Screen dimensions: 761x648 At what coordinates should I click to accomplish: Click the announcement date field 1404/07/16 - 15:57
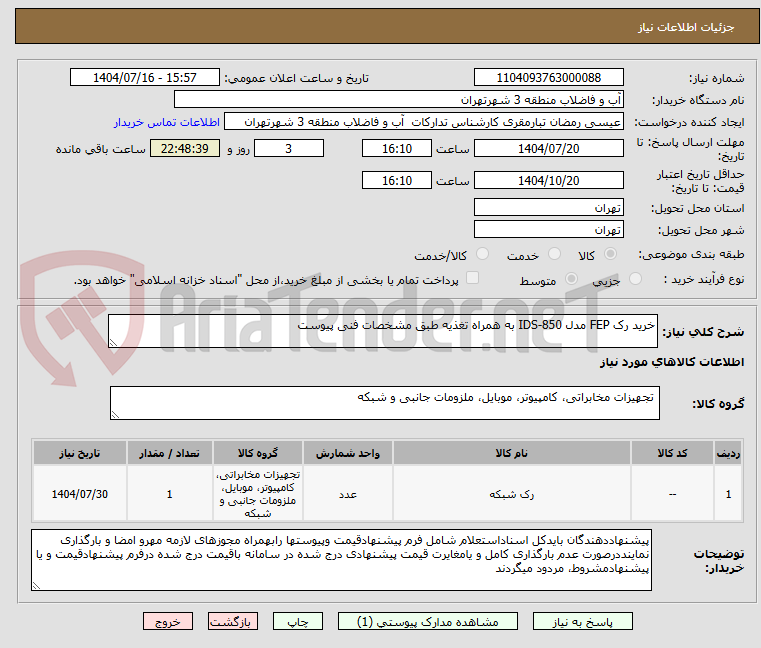click(145, 78)
